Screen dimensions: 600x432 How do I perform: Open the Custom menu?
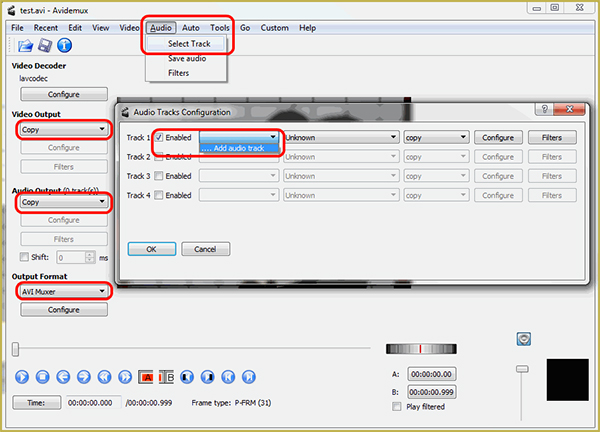pyautogui.click(x=274, y=28)
